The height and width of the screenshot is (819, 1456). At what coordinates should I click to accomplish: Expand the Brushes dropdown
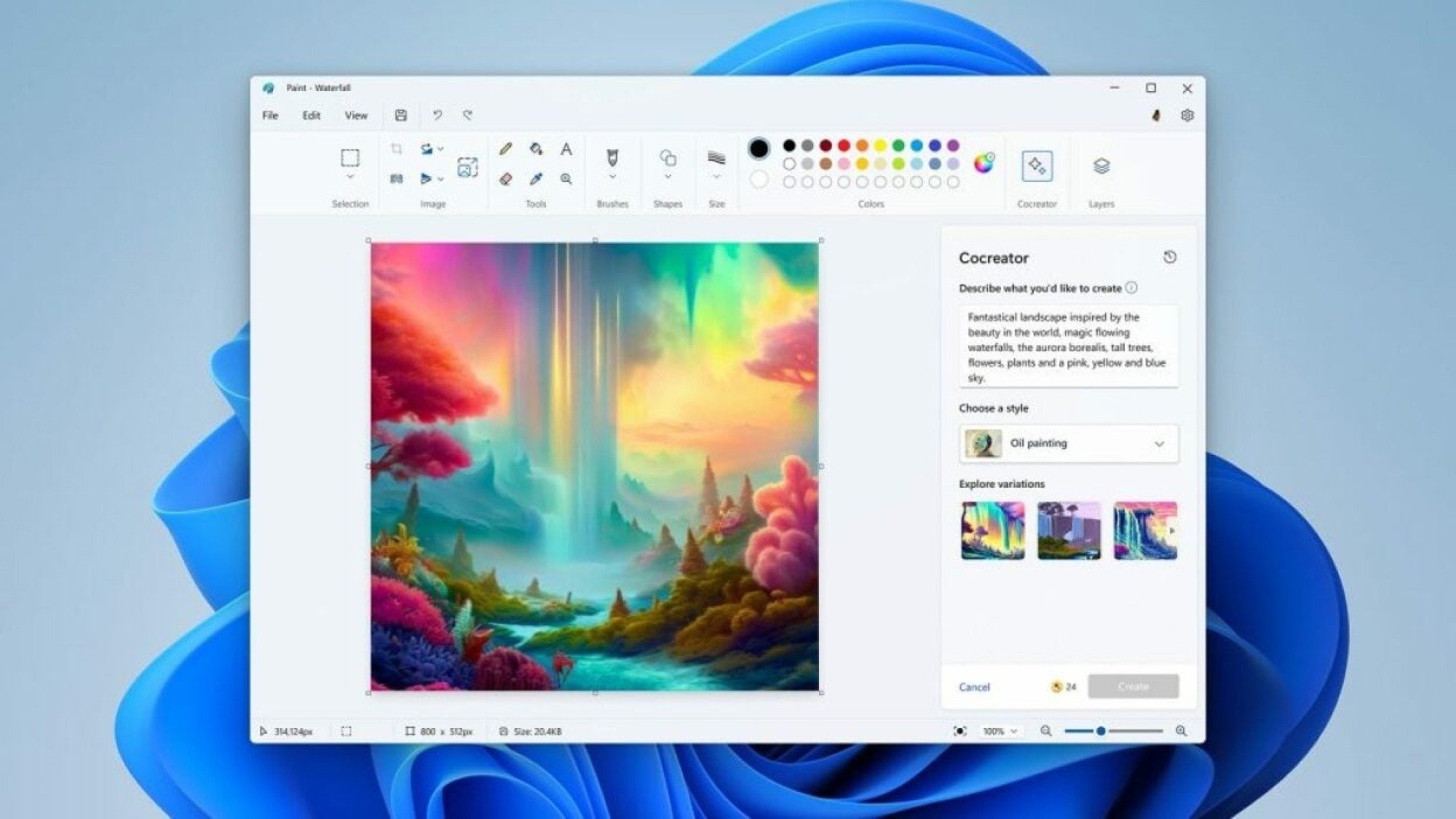612,178
